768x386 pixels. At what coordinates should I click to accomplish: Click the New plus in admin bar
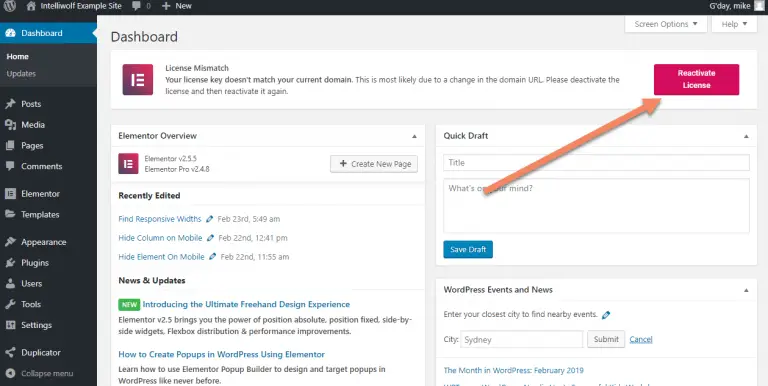pyautogui.click(x=176, y=6)
